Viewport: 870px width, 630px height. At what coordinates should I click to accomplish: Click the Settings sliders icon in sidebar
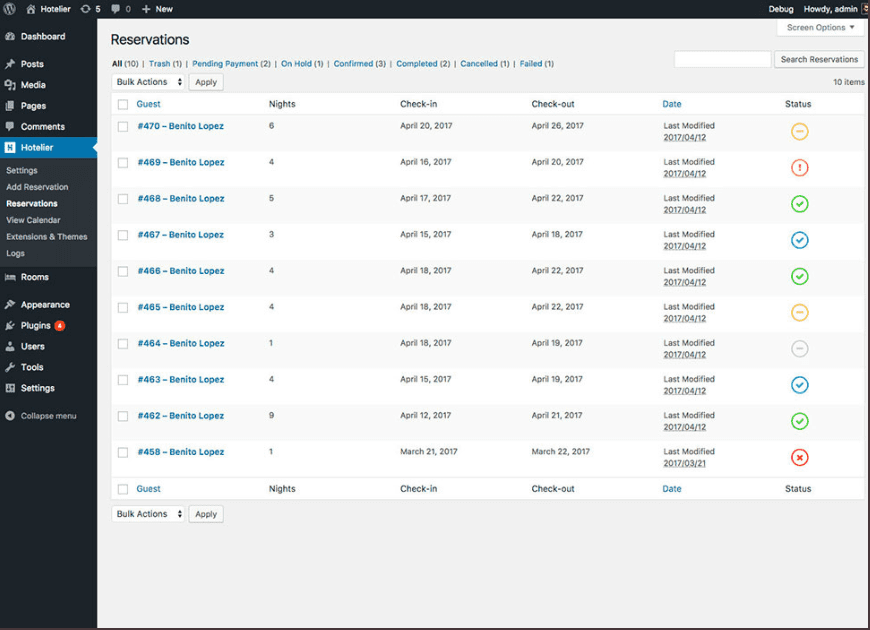pyautogui.click(x=10, y=388)
